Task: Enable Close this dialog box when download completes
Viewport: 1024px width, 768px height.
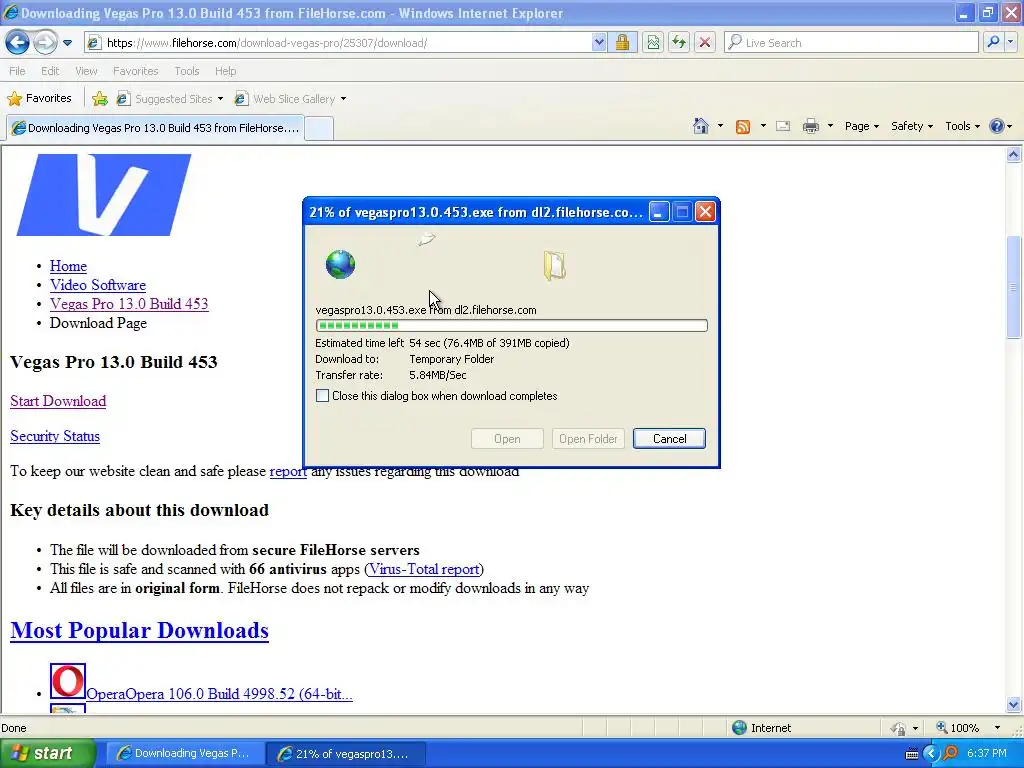Action: [323, 396]
